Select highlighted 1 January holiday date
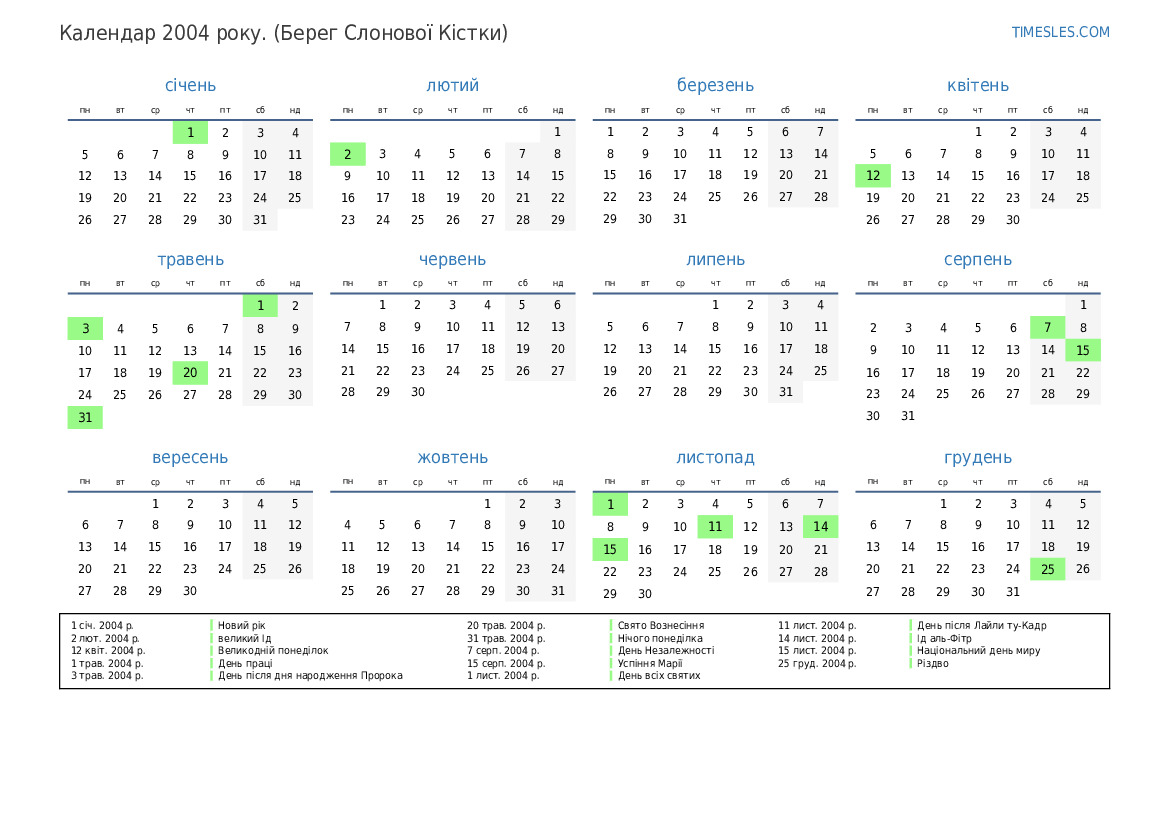Screen dimensions: 1169x827 point(190,132)
